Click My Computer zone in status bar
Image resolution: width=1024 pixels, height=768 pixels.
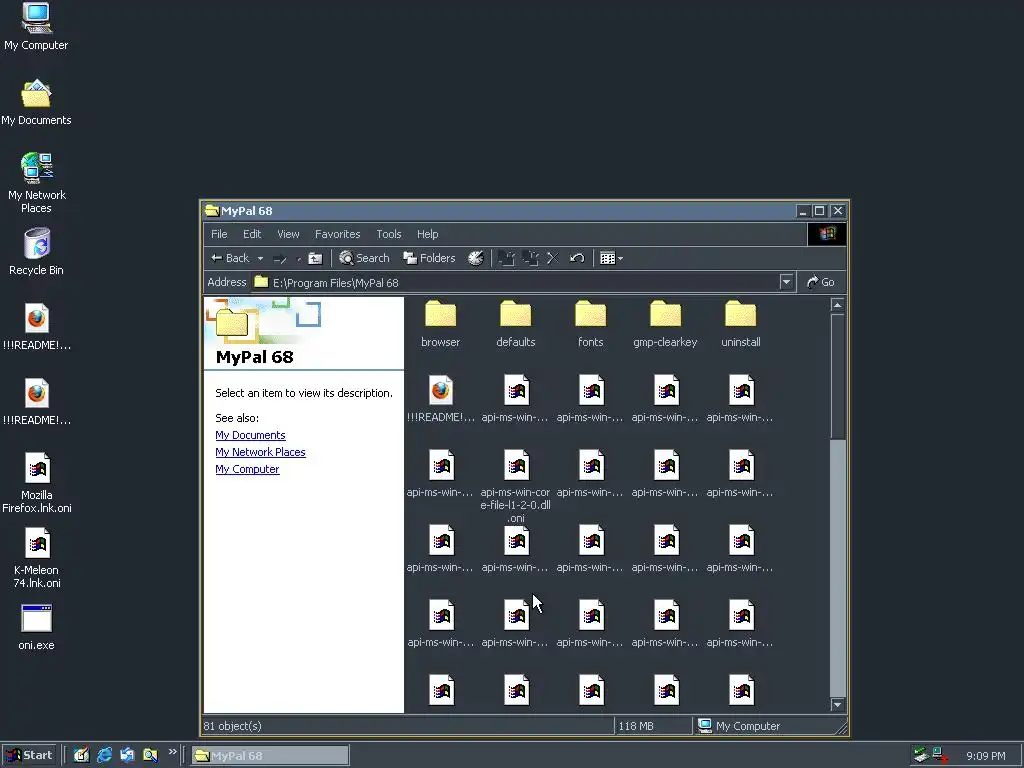point(739,726)
